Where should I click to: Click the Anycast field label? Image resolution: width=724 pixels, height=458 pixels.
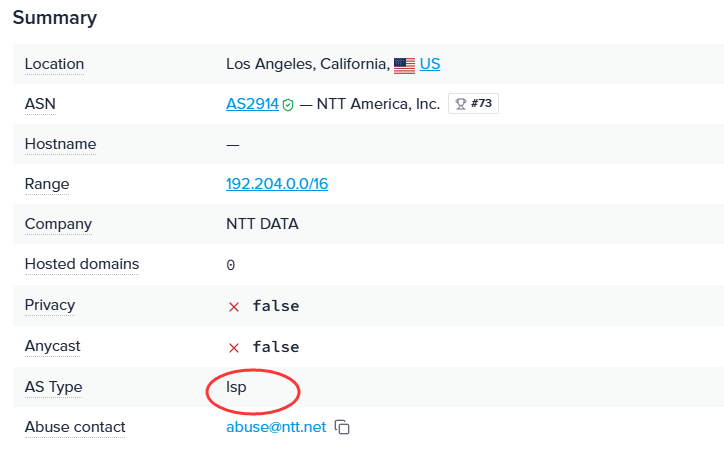pyautogui.click(x=53, y=346)
